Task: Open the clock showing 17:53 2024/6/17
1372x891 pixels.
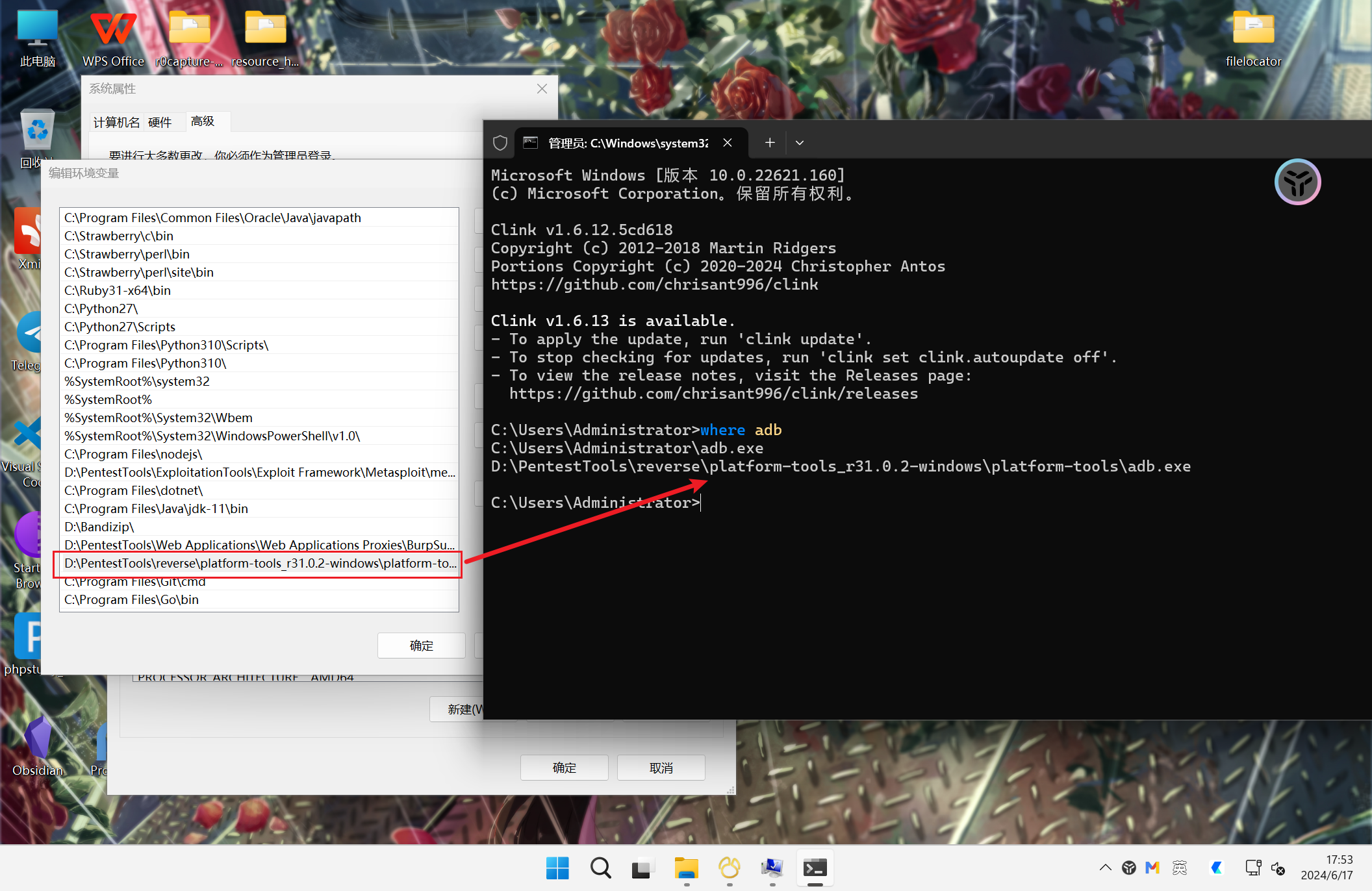Action: pos(1327,868)
